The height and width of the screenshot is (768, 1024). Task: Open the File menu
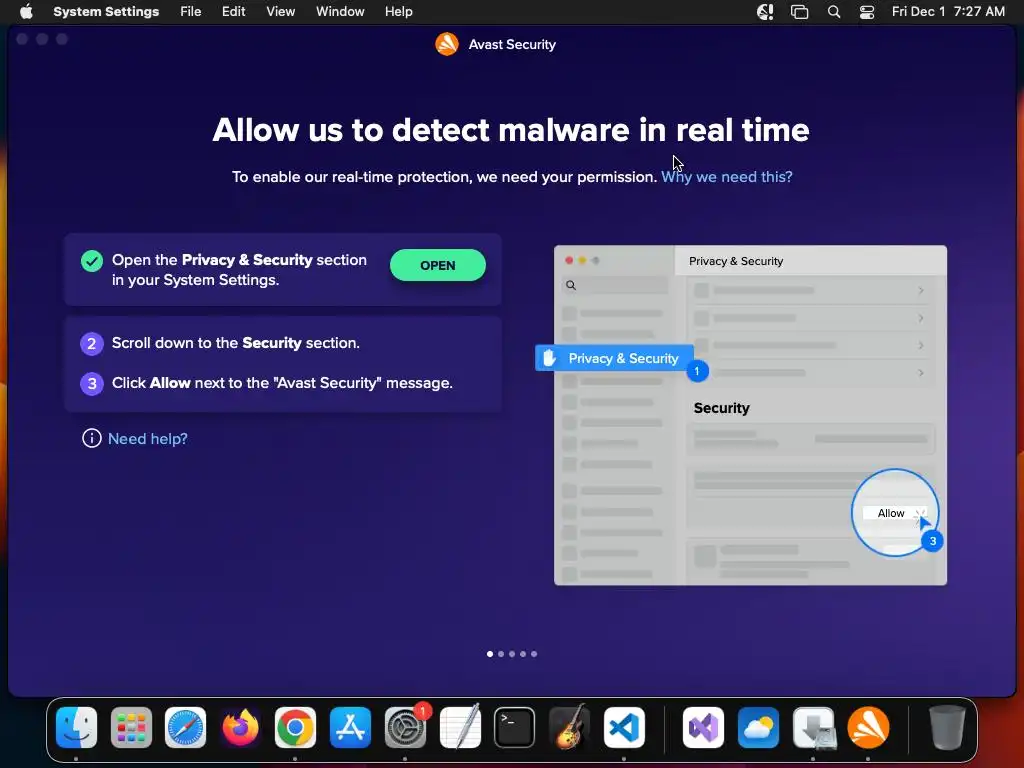pyautogui.click(x=191, y=12)
